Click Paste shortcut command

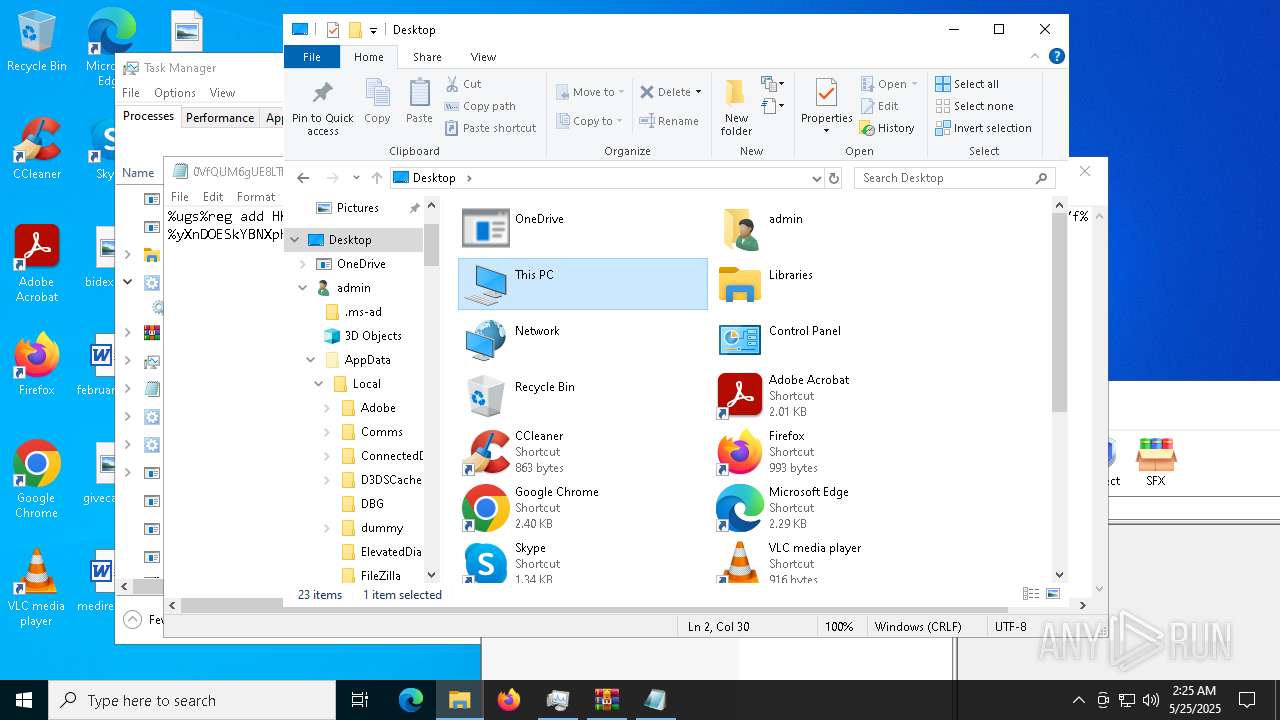point(491,128)
